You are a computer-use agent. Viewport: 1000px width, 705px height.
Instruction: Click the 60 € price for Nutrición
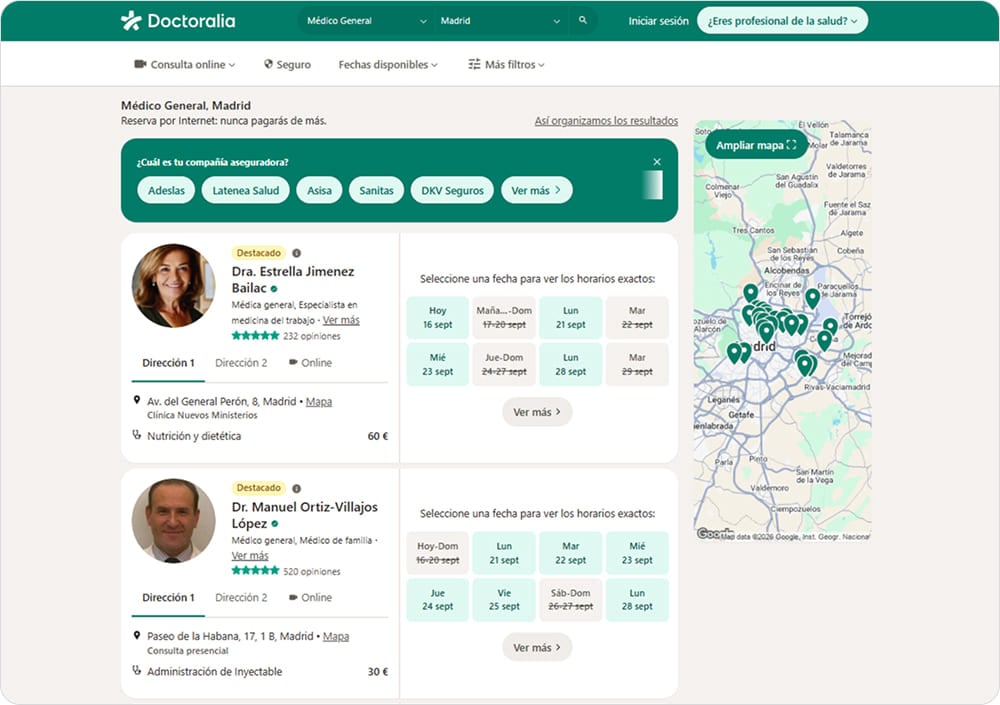378,436
